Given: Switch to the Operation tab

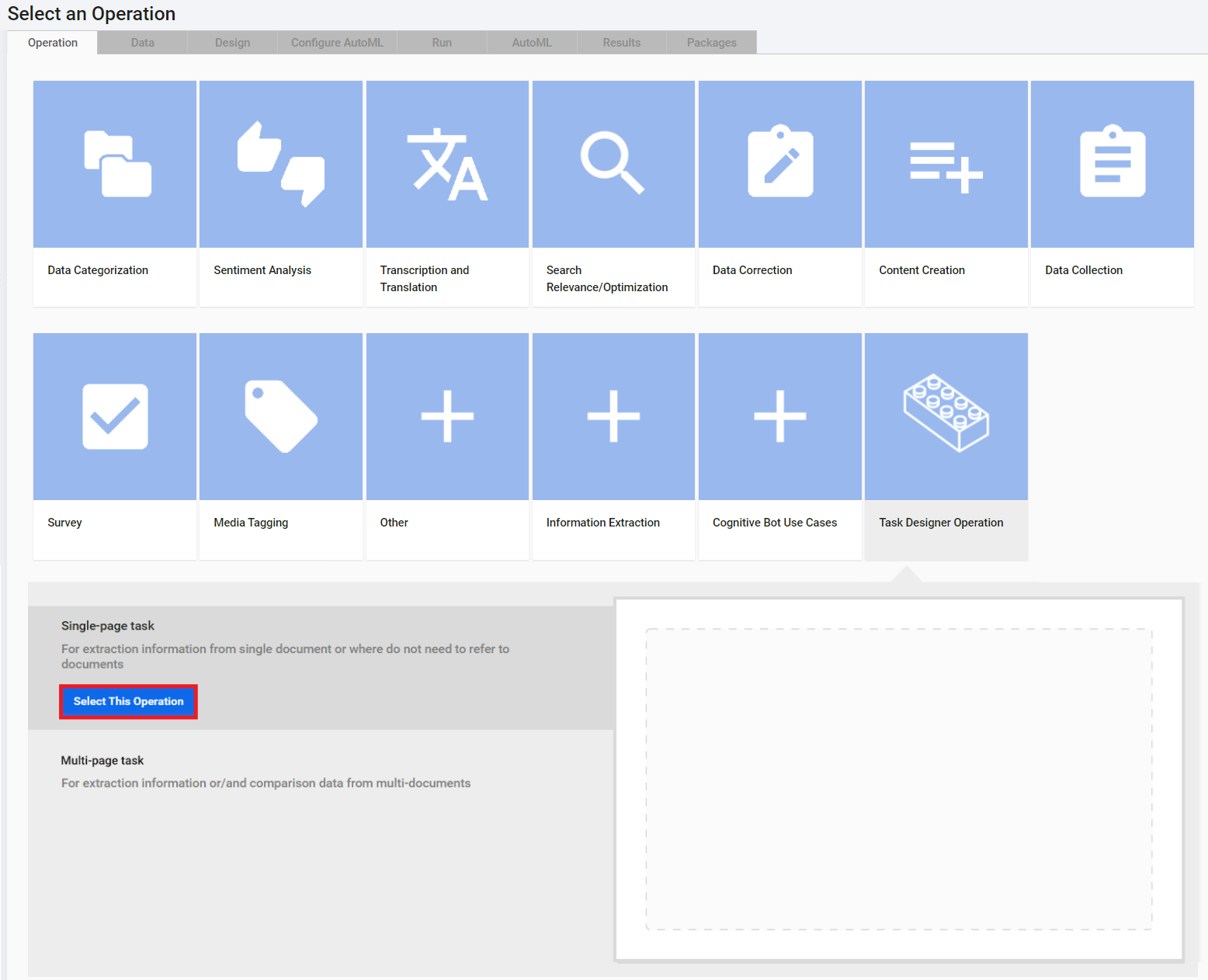Looking at the screenshot, I should (x=53, y=43).
